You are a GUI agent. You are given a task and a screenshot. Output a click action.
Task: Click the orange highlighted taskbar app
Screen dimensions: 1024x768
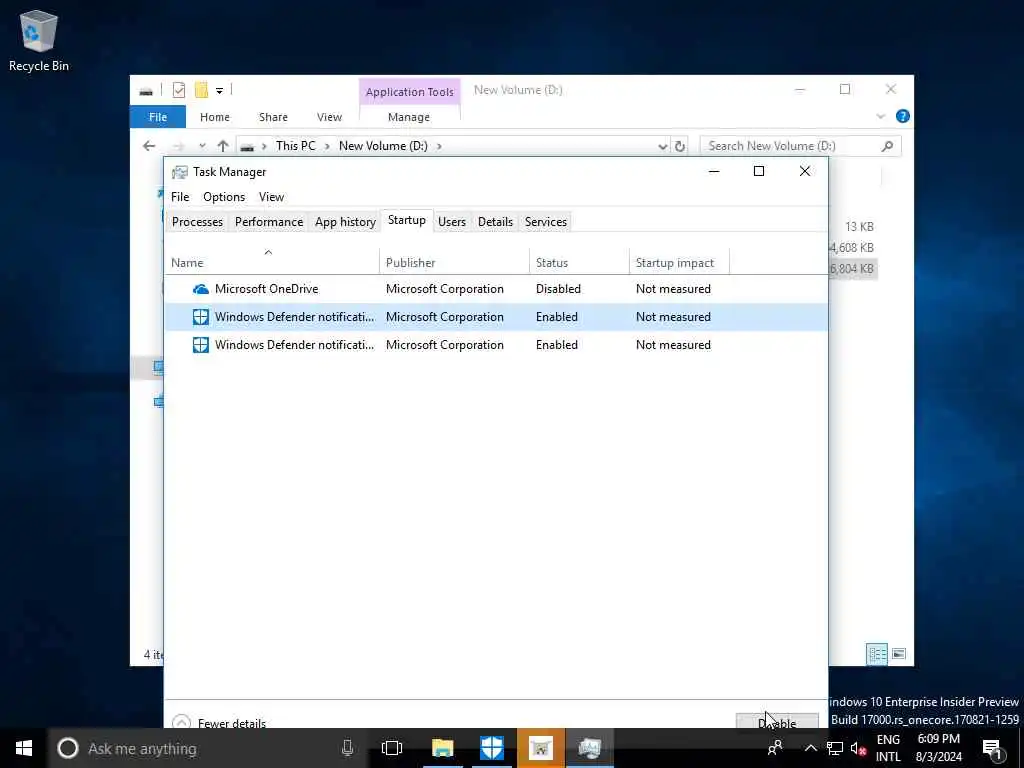[541, 748]
